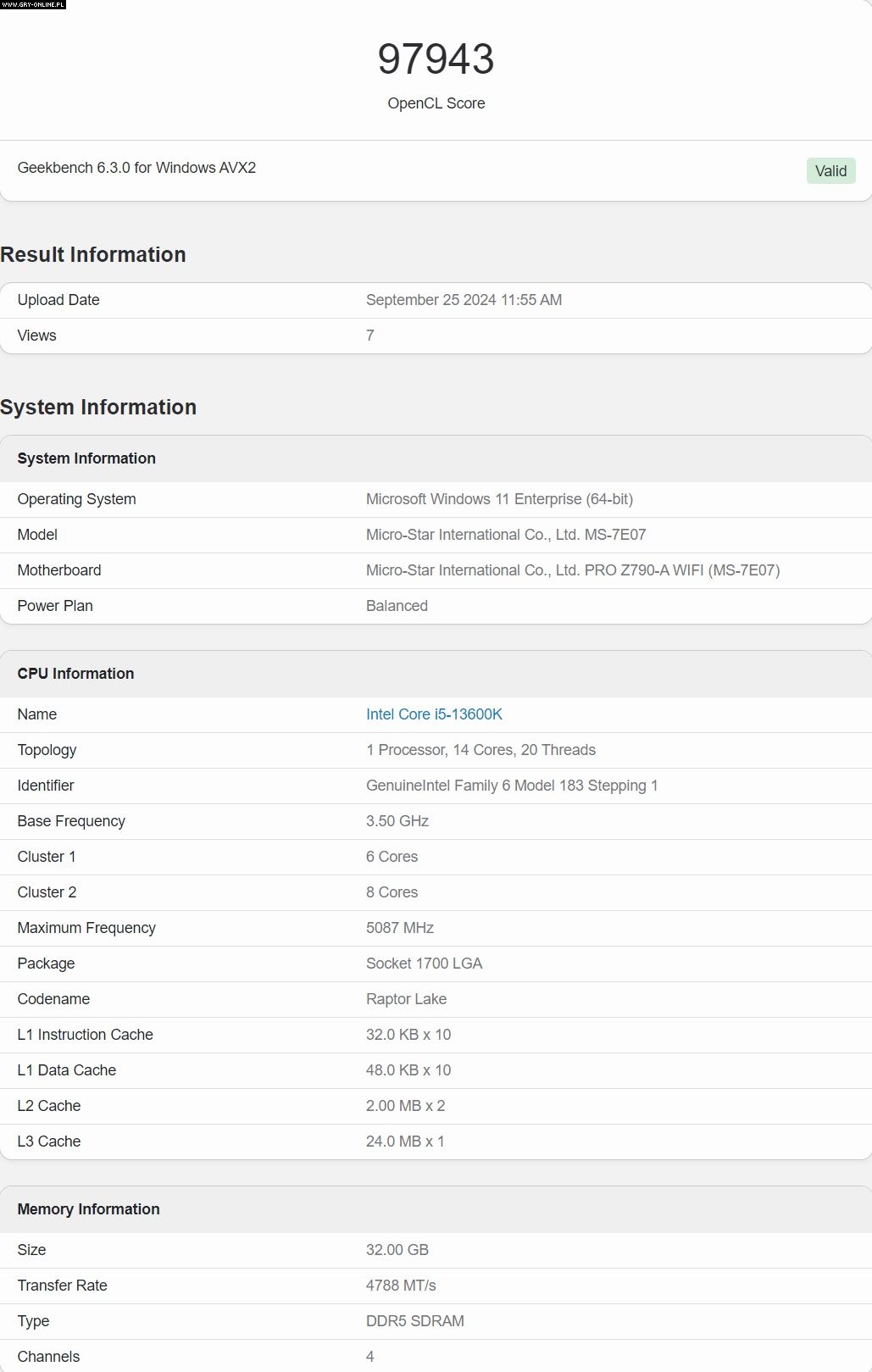Select the DDR5 SDRAM memory type value
Viewport: 872px width, 1372px height.
[x=414, y=1321]
